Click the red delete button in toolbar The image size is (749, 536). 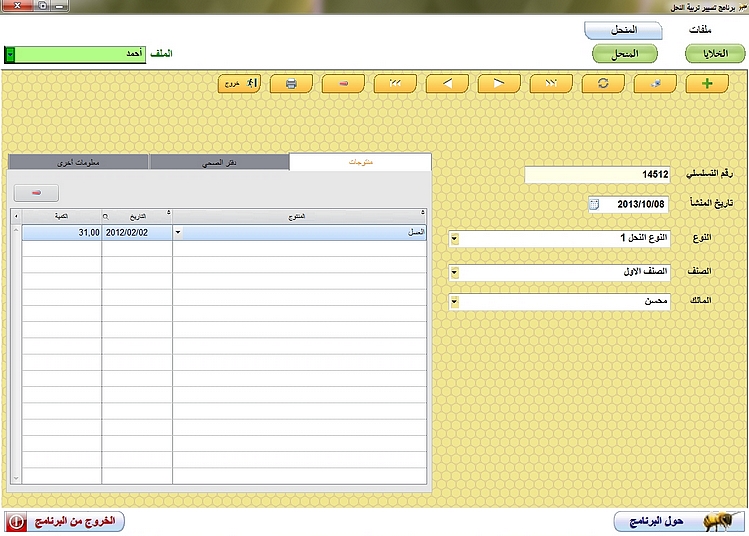click(x=343, y=84)
